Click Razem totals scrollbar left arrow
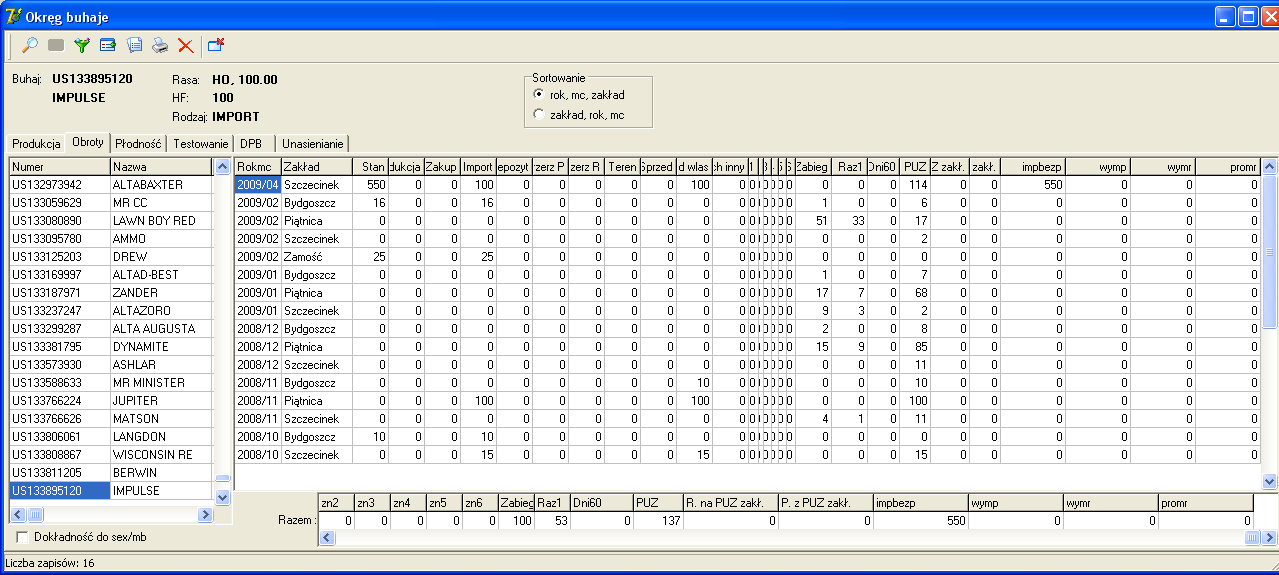This screenshot has height=575, width=1279. pos(326,538)
